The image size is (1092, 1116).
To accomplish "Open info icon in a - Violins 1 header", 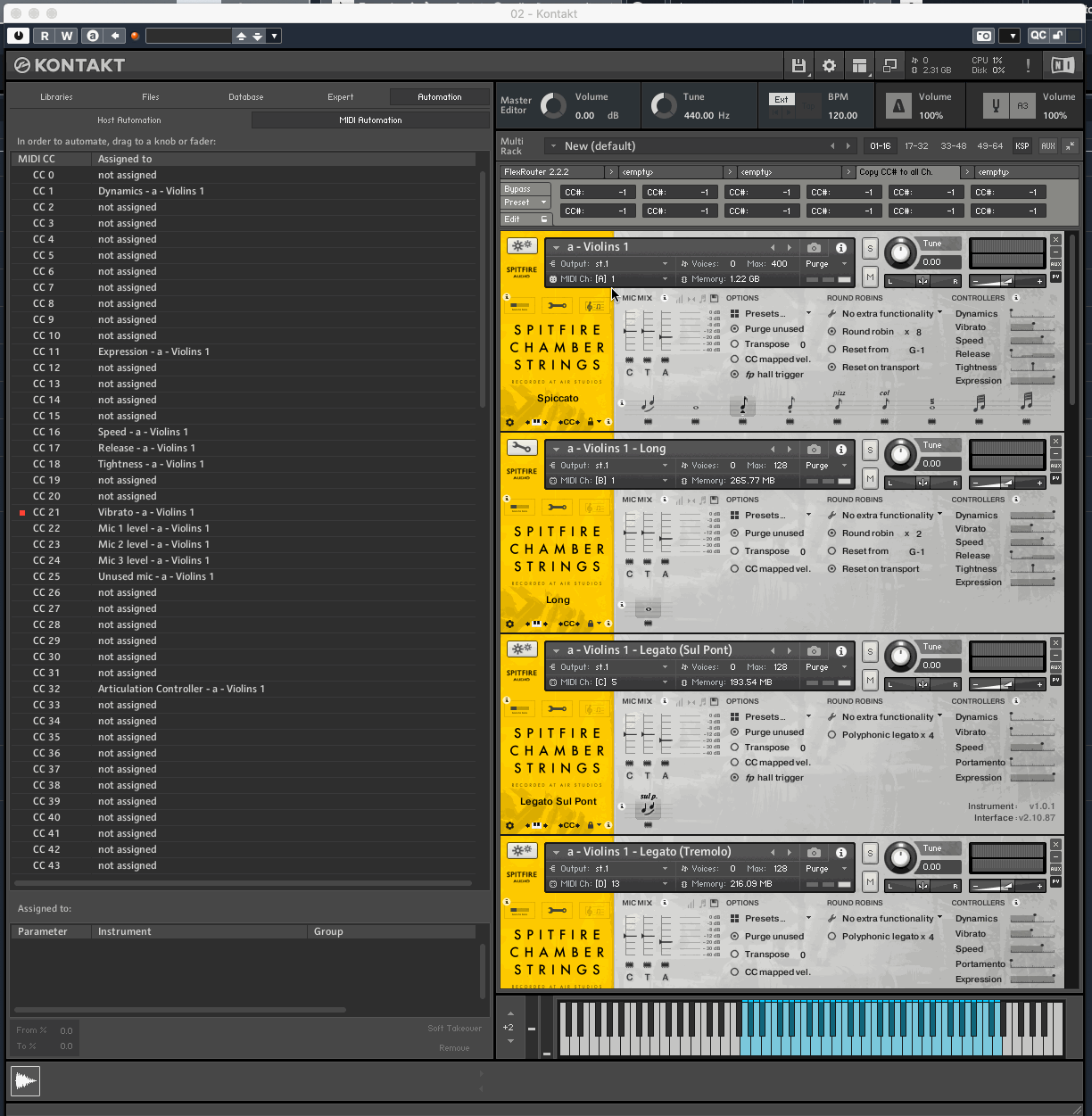I will [x=840, y=247].
